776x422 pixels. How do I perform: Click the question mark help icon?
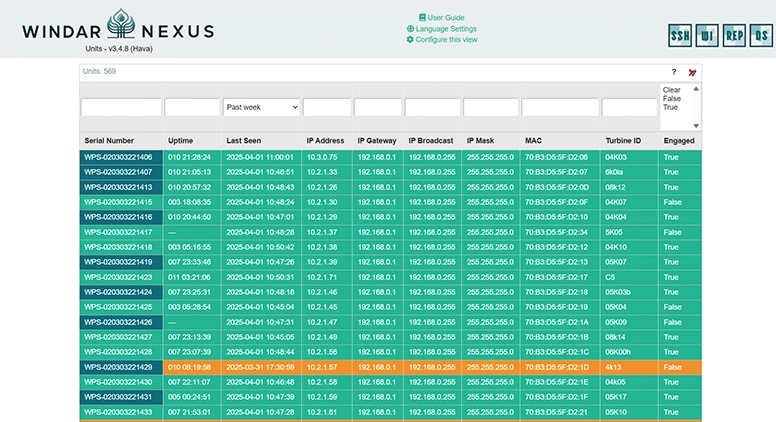click(673, 72)
